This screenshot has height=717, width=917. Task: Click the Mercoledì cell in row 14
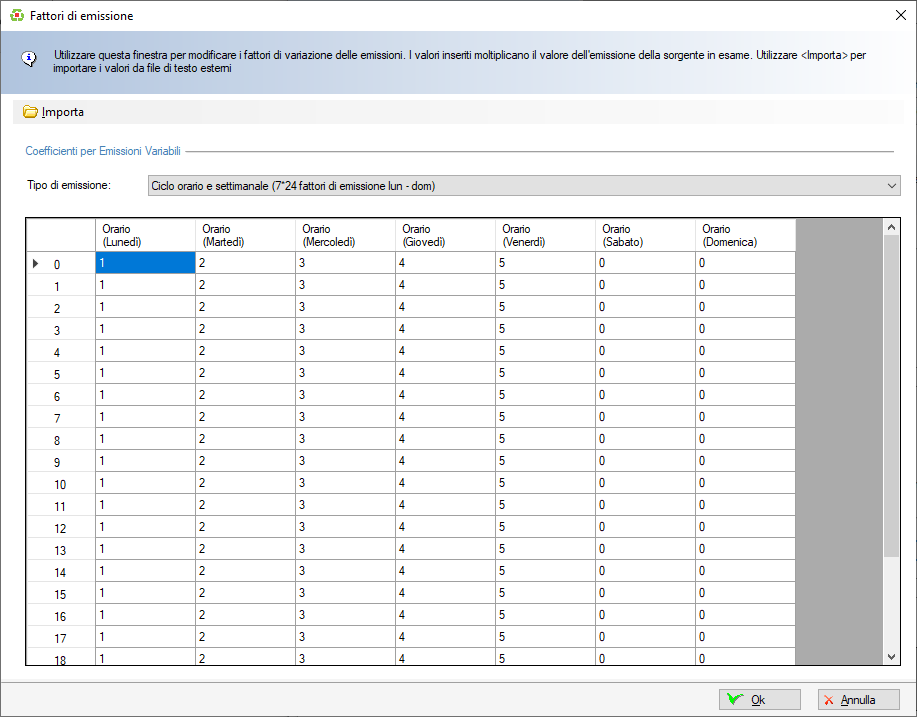click(x=344, y=571)
